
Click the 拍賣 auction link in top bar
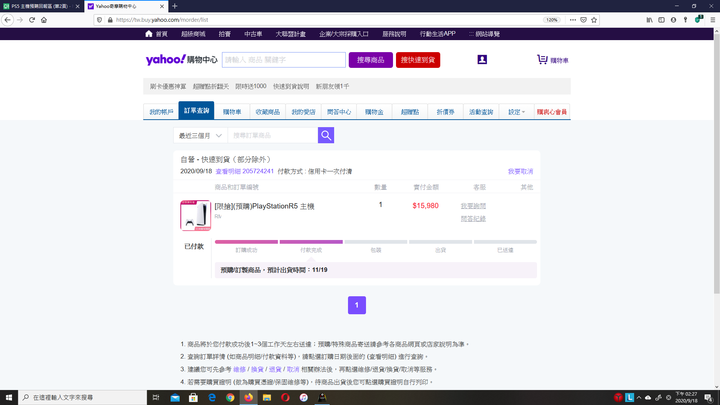225,34
